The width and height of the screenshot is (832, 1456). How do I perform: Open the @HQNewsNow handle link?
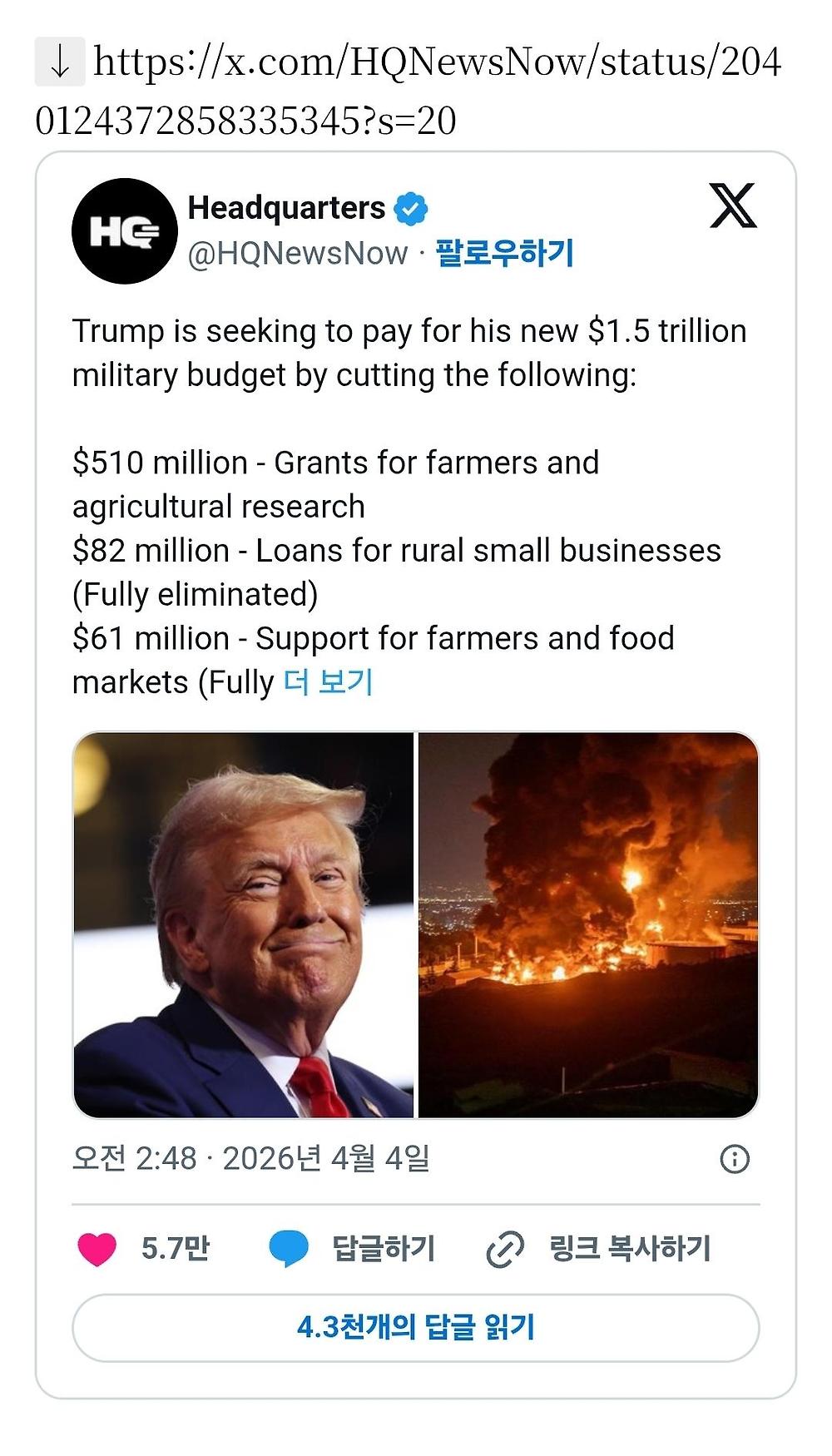298,253
